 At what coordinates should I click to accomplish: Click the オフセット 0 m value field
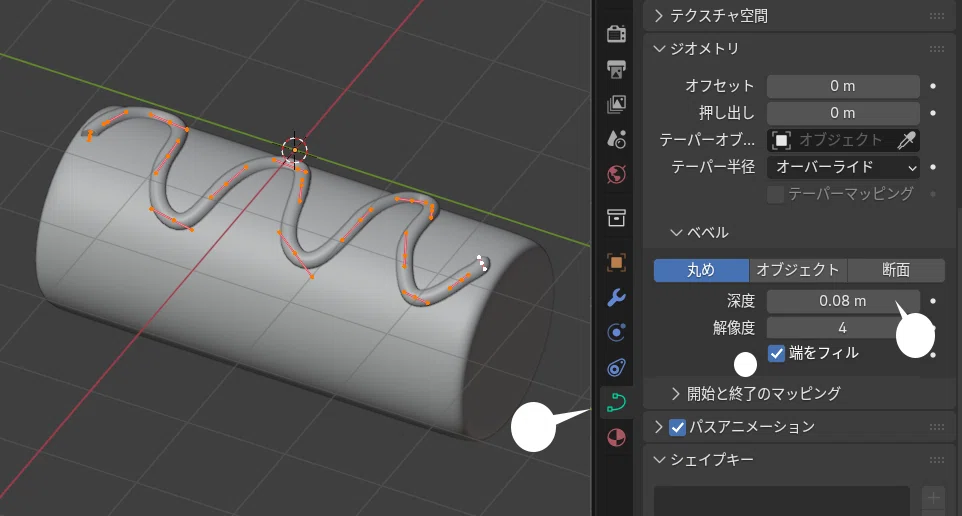(843, 87)
